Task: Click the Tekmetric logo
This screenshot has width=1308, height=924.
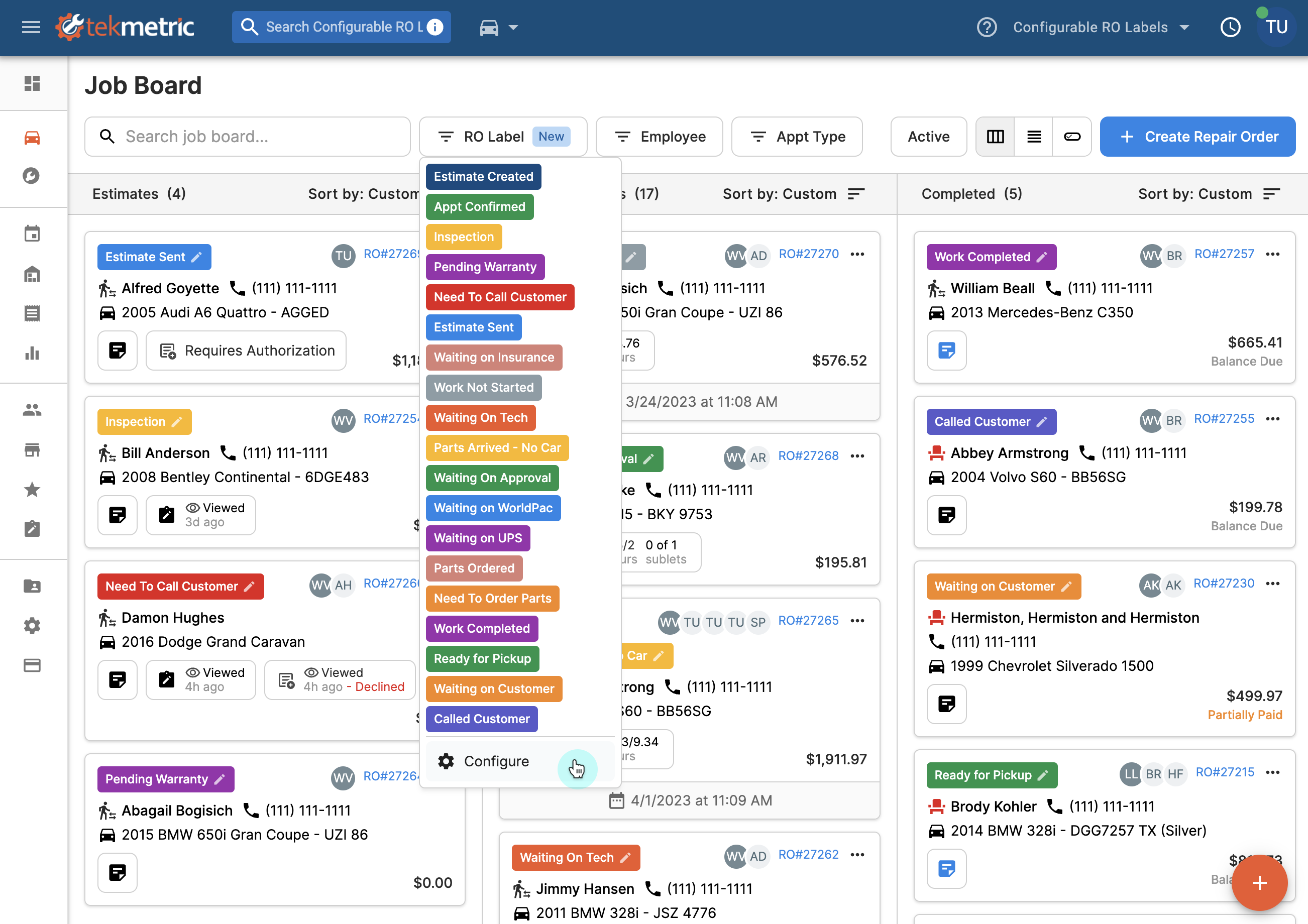Action: point(126,27)
